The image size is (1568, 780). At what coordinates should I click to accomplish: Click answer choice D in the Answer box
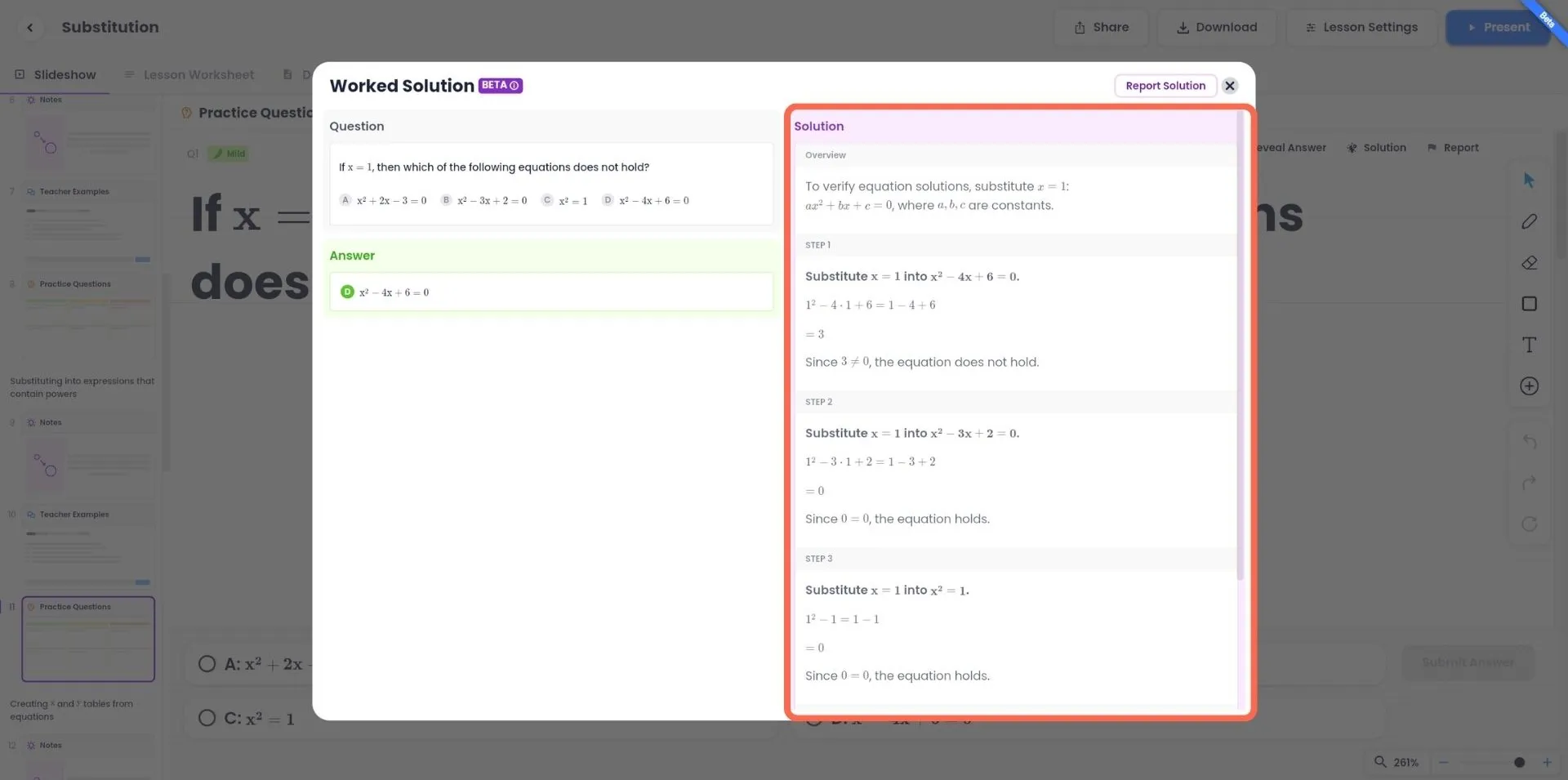pyautogui.click(x=347, y=292)
